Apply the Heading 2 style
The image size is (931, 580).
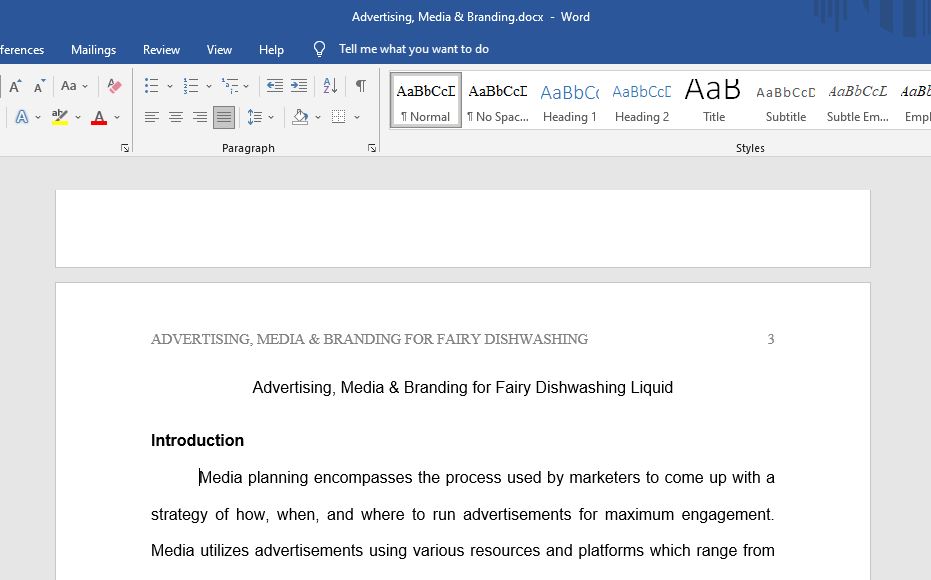(x=642, y=100)
